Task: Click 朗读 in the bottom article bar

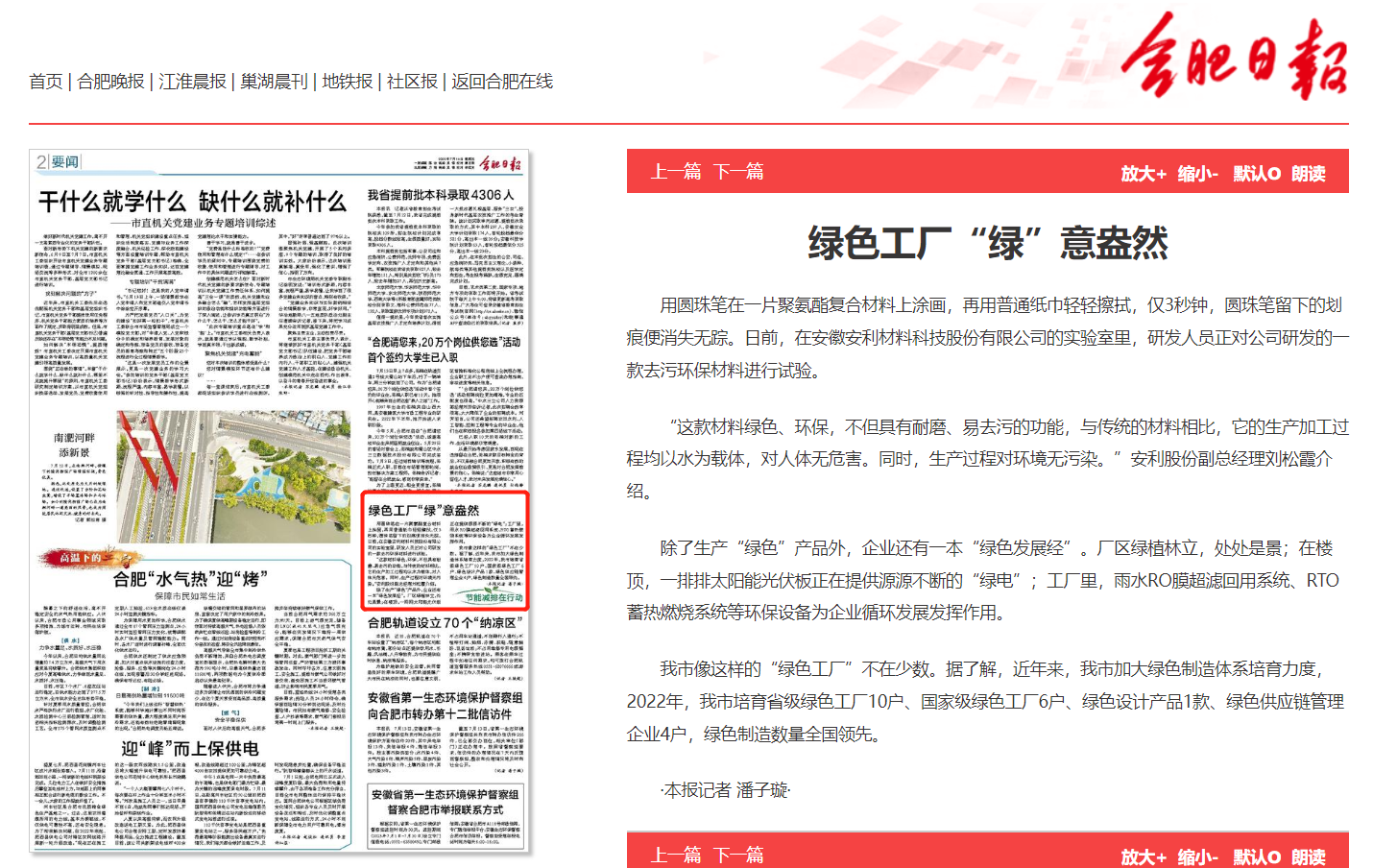Action: pyautogui.click(x=1308, y=856)
